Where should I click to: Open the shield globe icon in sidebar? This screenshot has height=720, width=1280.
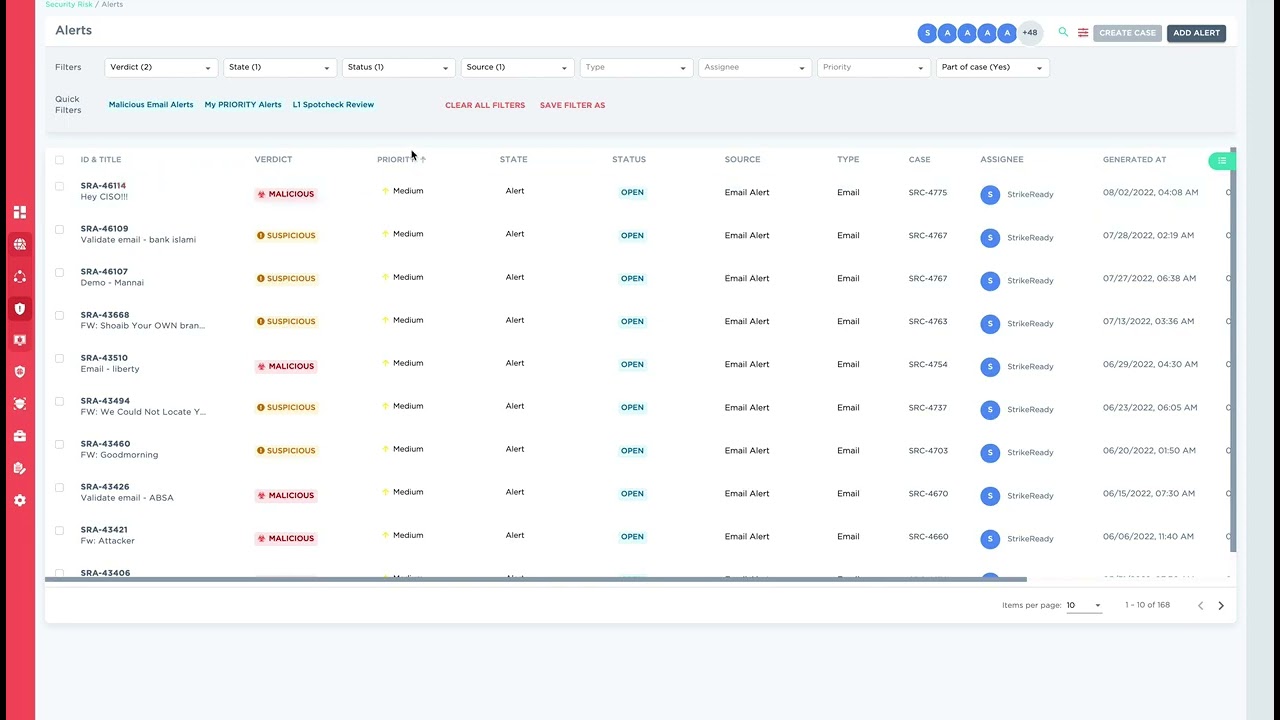(x=19, y=372)
